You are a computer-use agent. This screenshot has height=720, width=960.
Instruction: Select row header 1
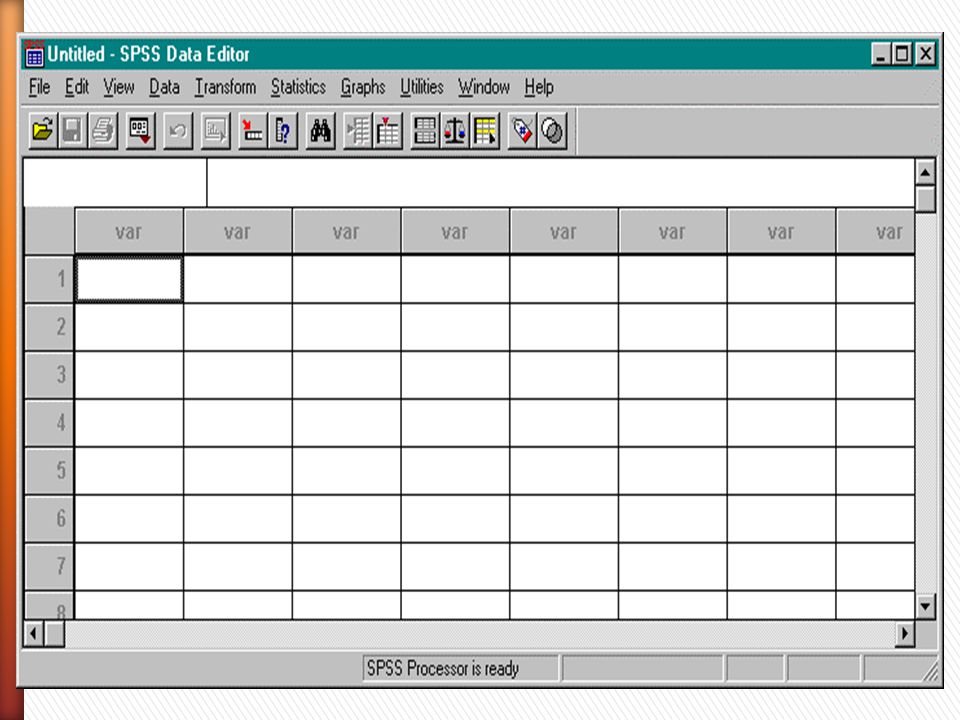[50, 279]
